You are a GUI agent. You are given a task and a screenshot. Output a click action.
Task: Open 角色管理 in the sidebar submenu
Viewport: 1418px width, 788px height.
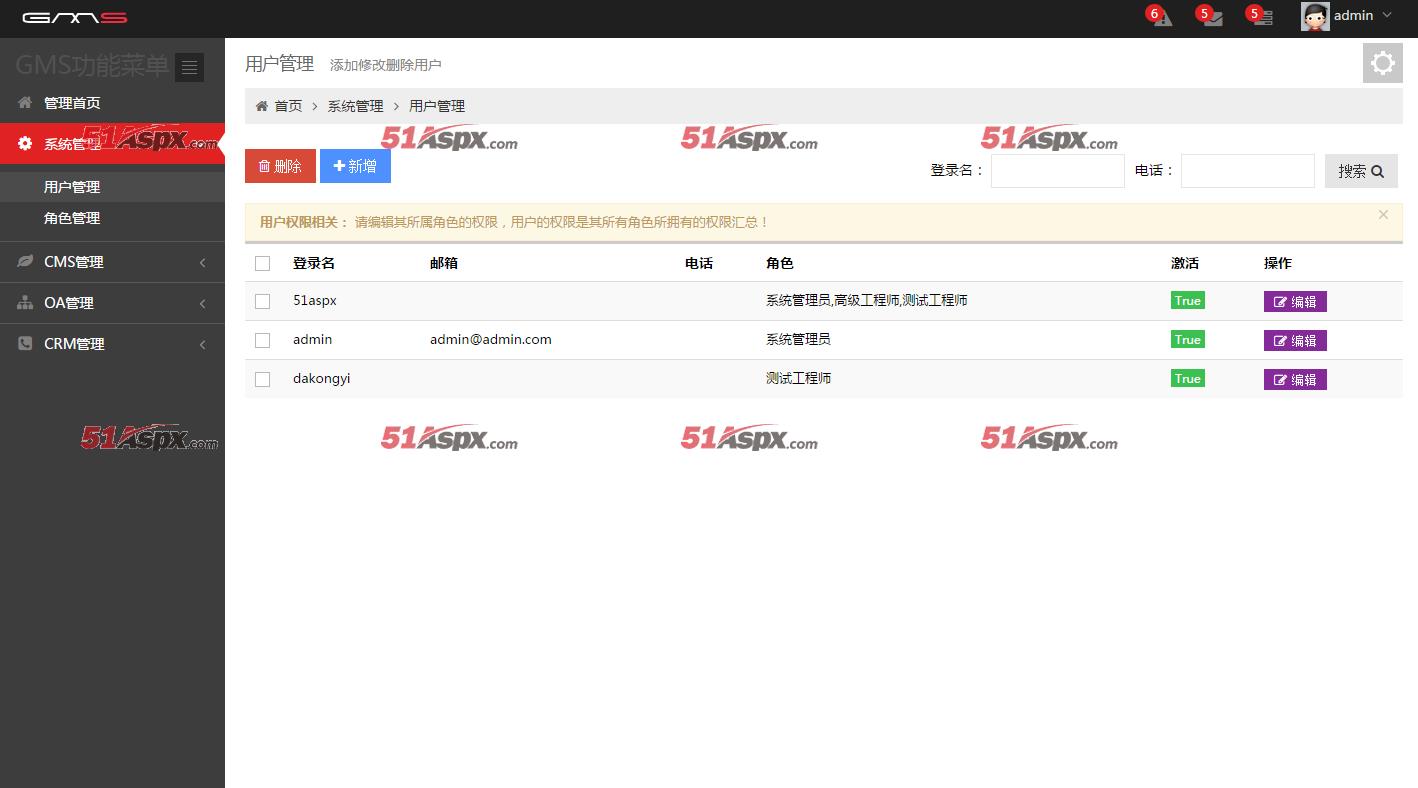(72, 218)
